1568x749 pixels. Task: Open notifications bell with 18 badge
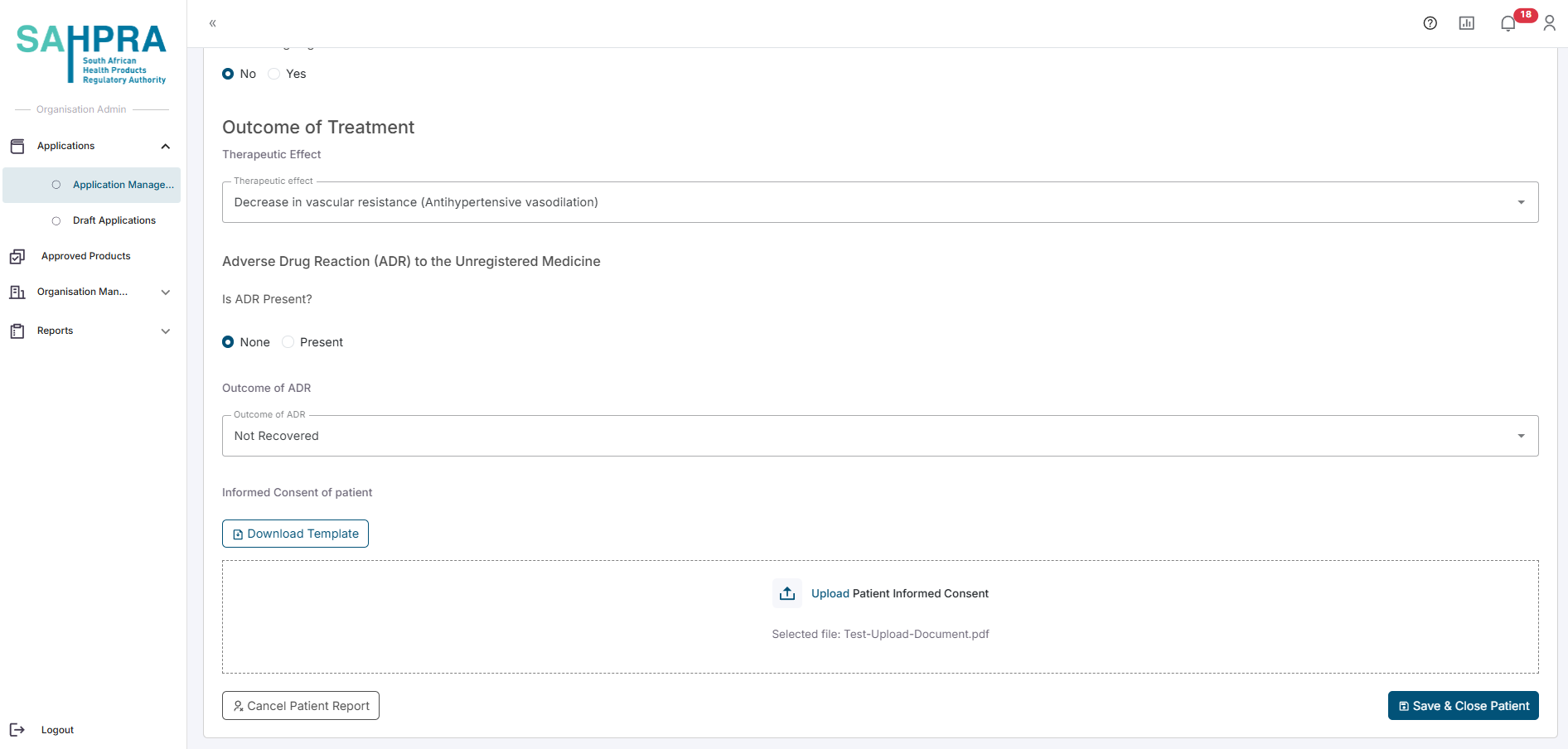point(1508,23)
